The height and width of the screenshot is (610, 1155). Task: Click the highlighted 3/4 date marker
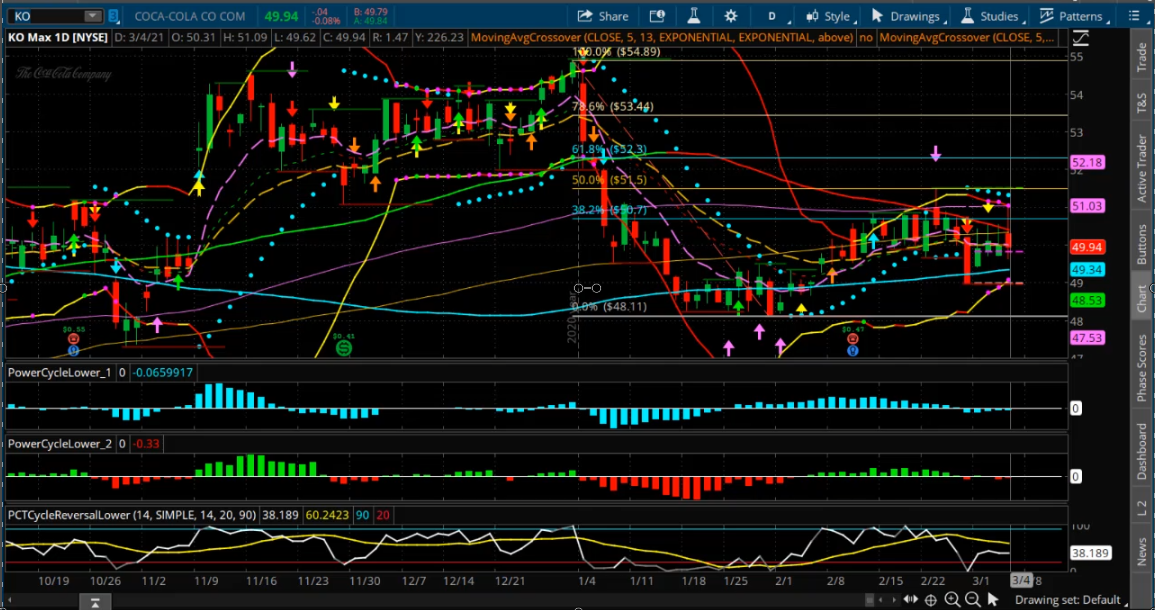point(1020,581)
